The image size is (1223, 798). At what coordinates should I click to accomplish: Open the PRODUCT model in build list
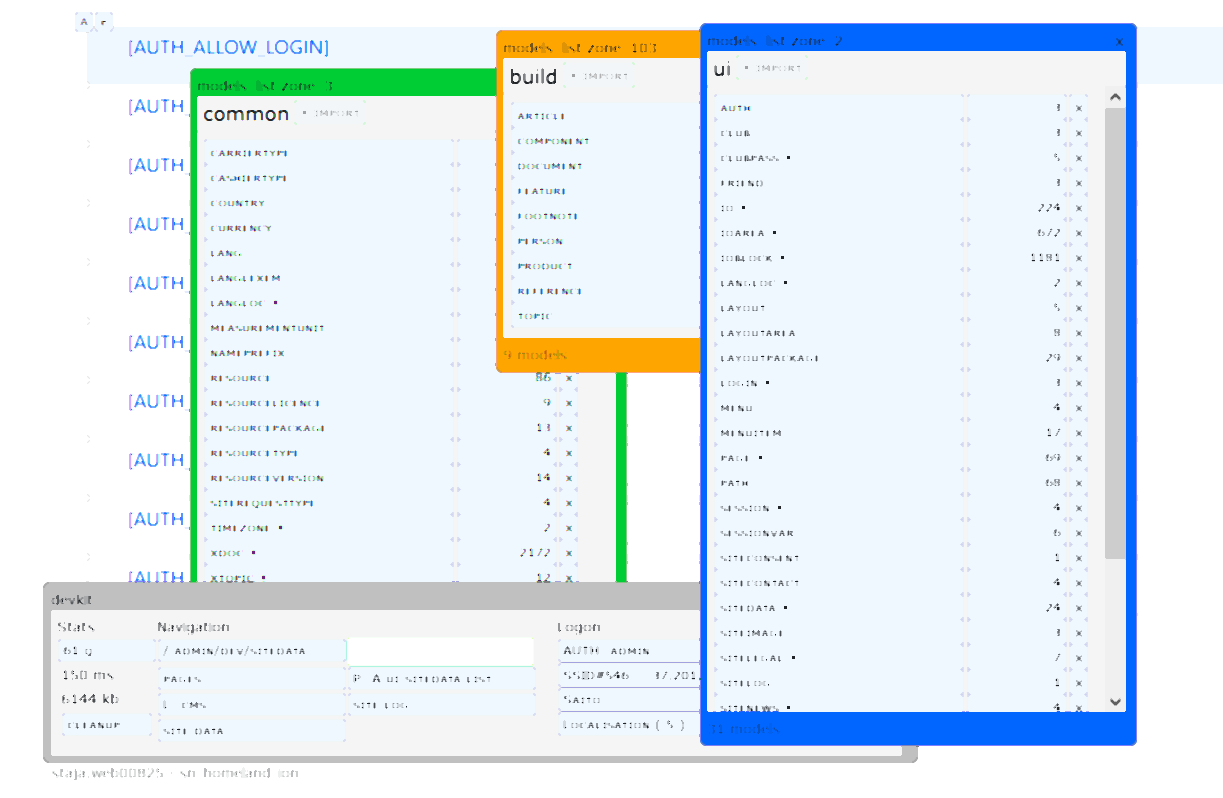click(545, 266)
